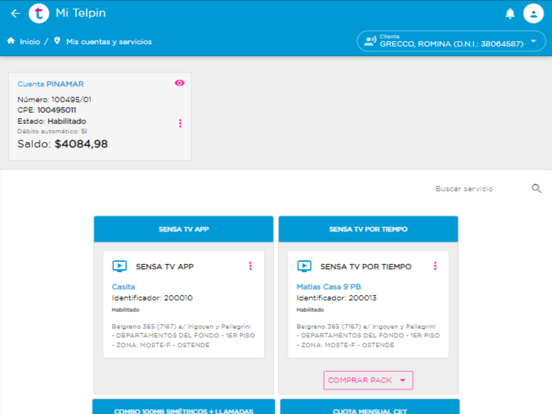Open the user profile avatar
The height and width of the screenshot is (414, 552).
[x=533, y=13]
